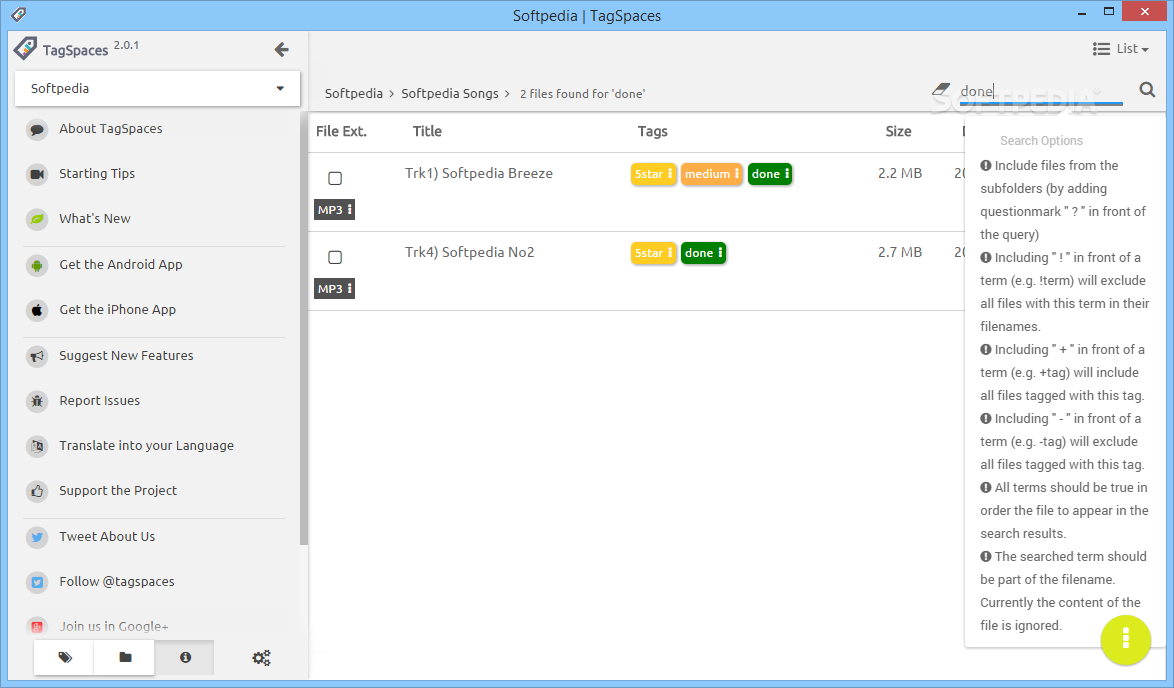Switch to the info panel tab
This screenshot has width=1174, height=688.
pos(185,657)
